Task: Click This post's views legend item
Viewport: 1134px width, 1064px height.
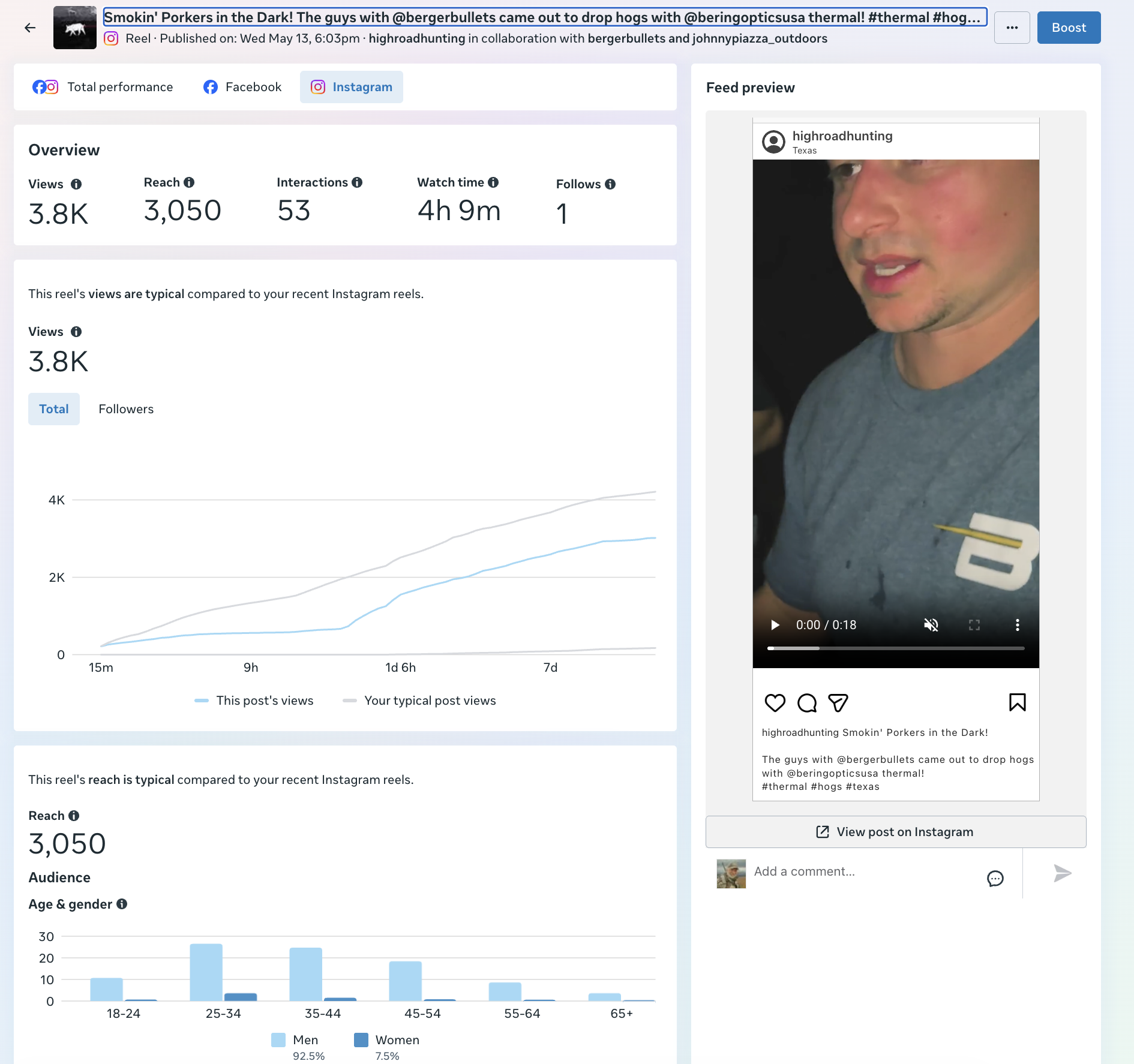Action: pyautogui.click(x=254, y=701)
